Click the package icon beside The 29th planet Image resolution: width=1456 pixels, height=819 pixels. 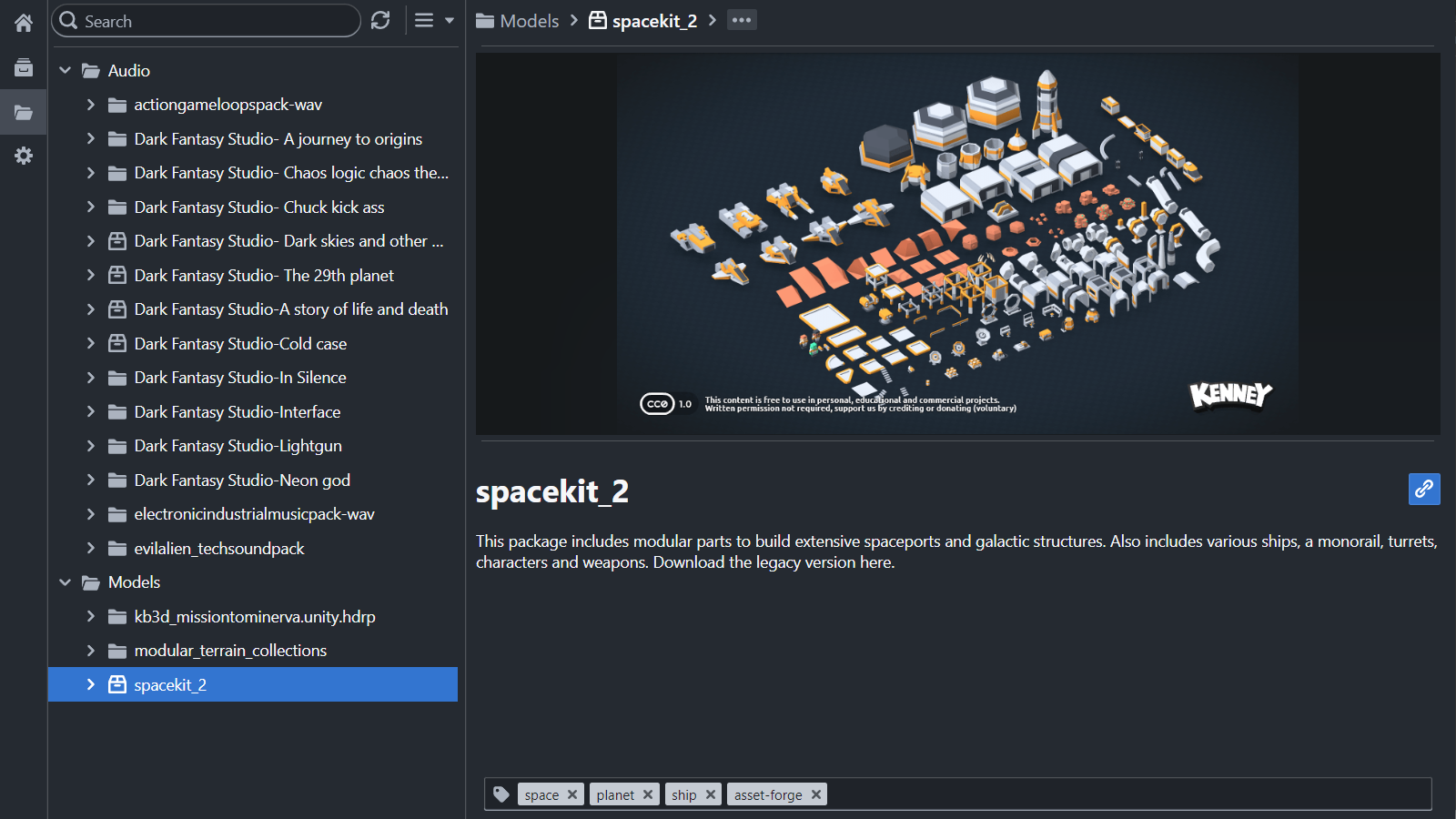pos(117,275)
